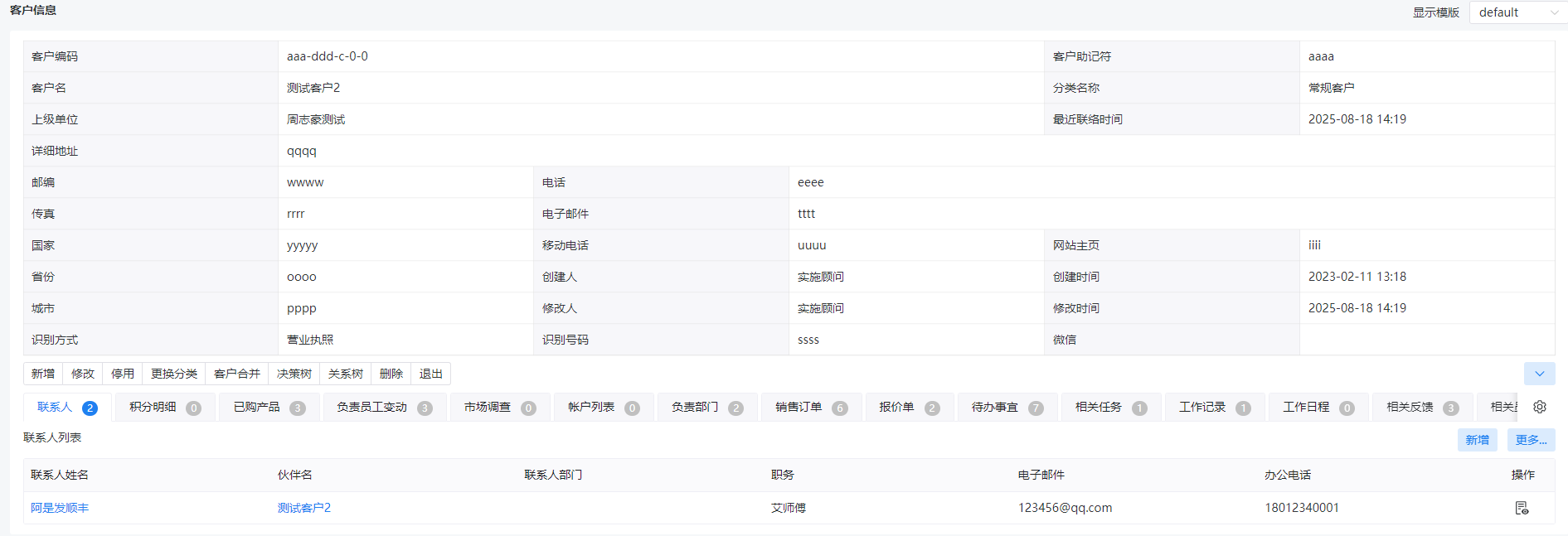
Task: Open the 更多... menu in contact list
Action: [x=1531, y=440]
